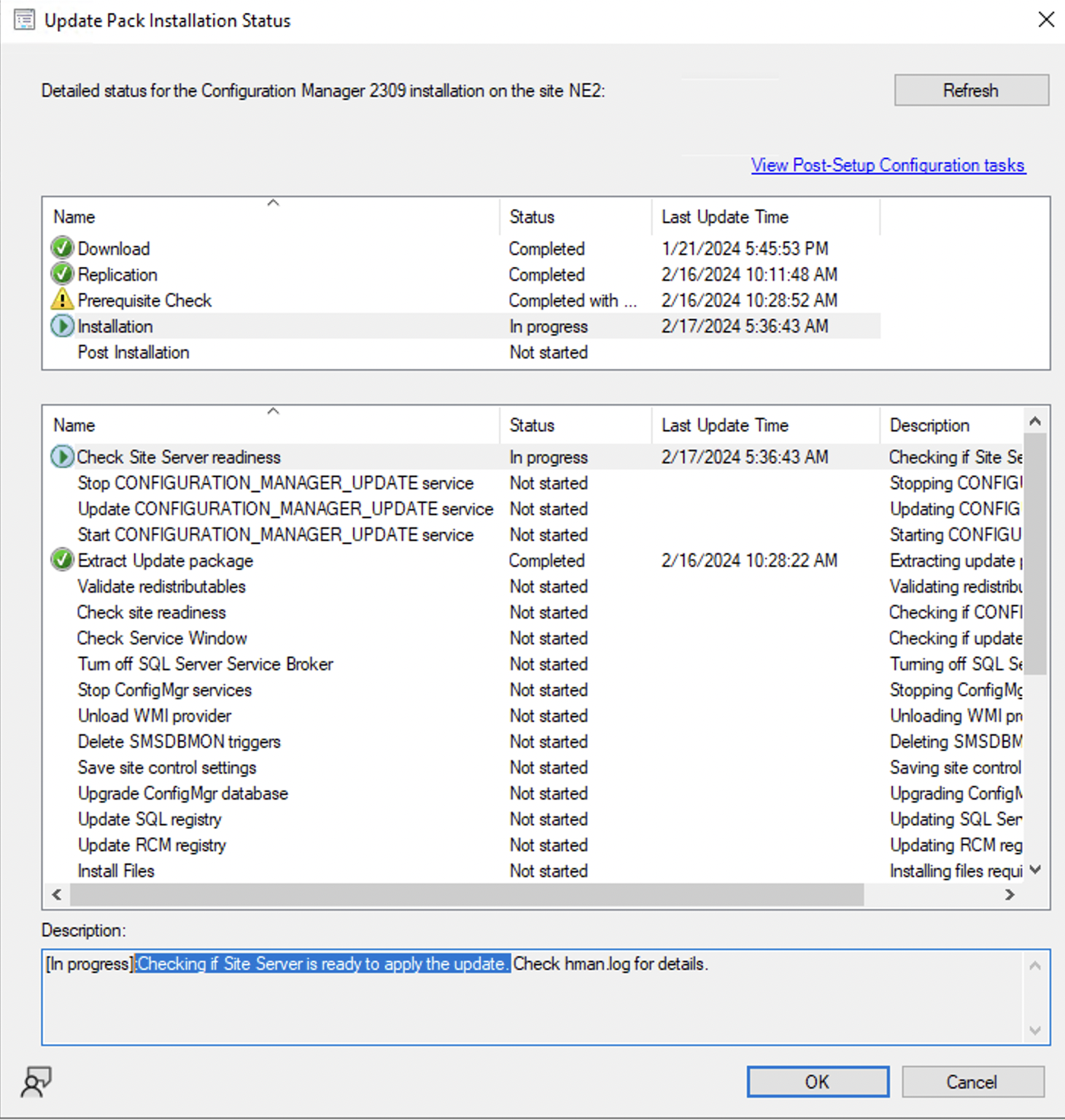Select Upgrade ConfigMgr database row
The image size is (1065, 1120).
pos(533,794)
